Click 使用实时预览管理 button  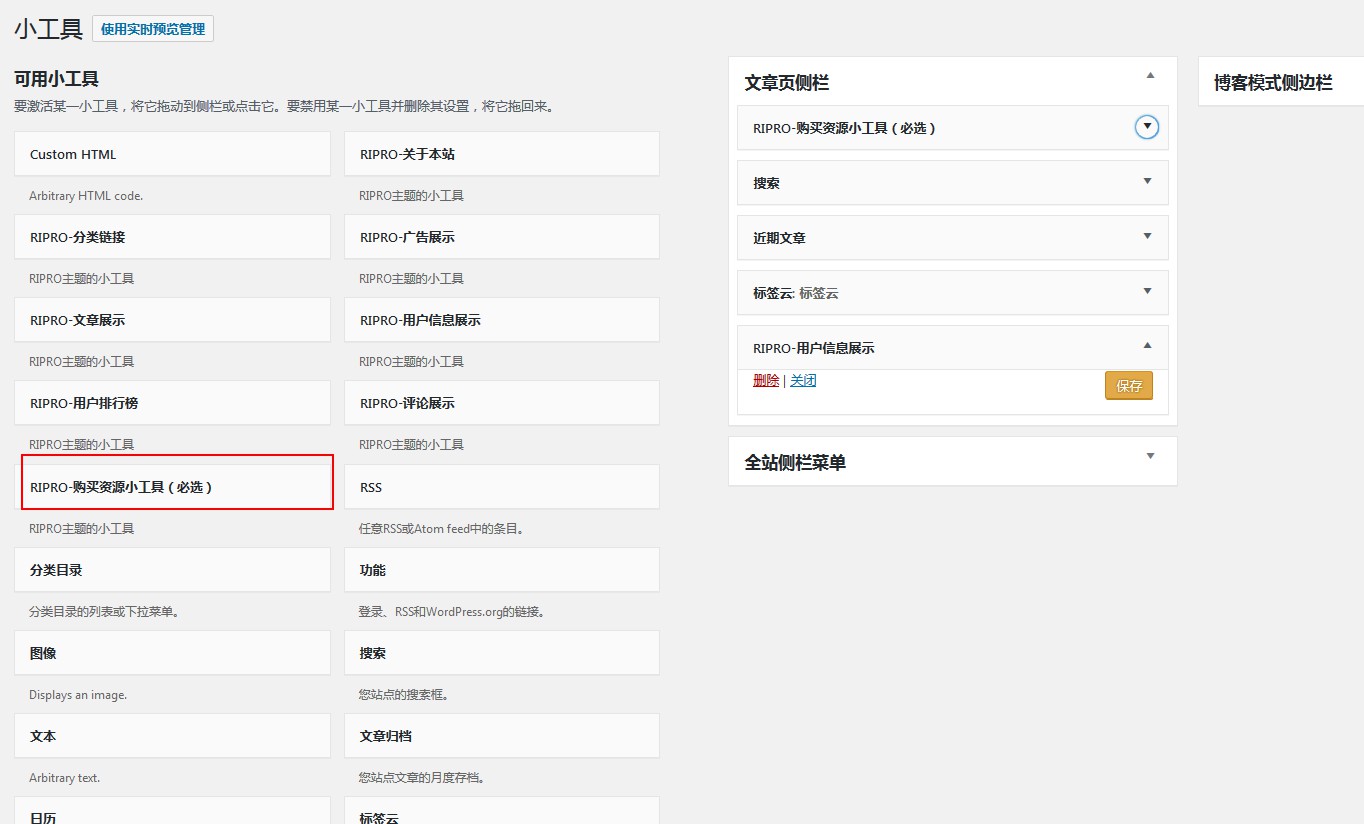coord(153,29)
